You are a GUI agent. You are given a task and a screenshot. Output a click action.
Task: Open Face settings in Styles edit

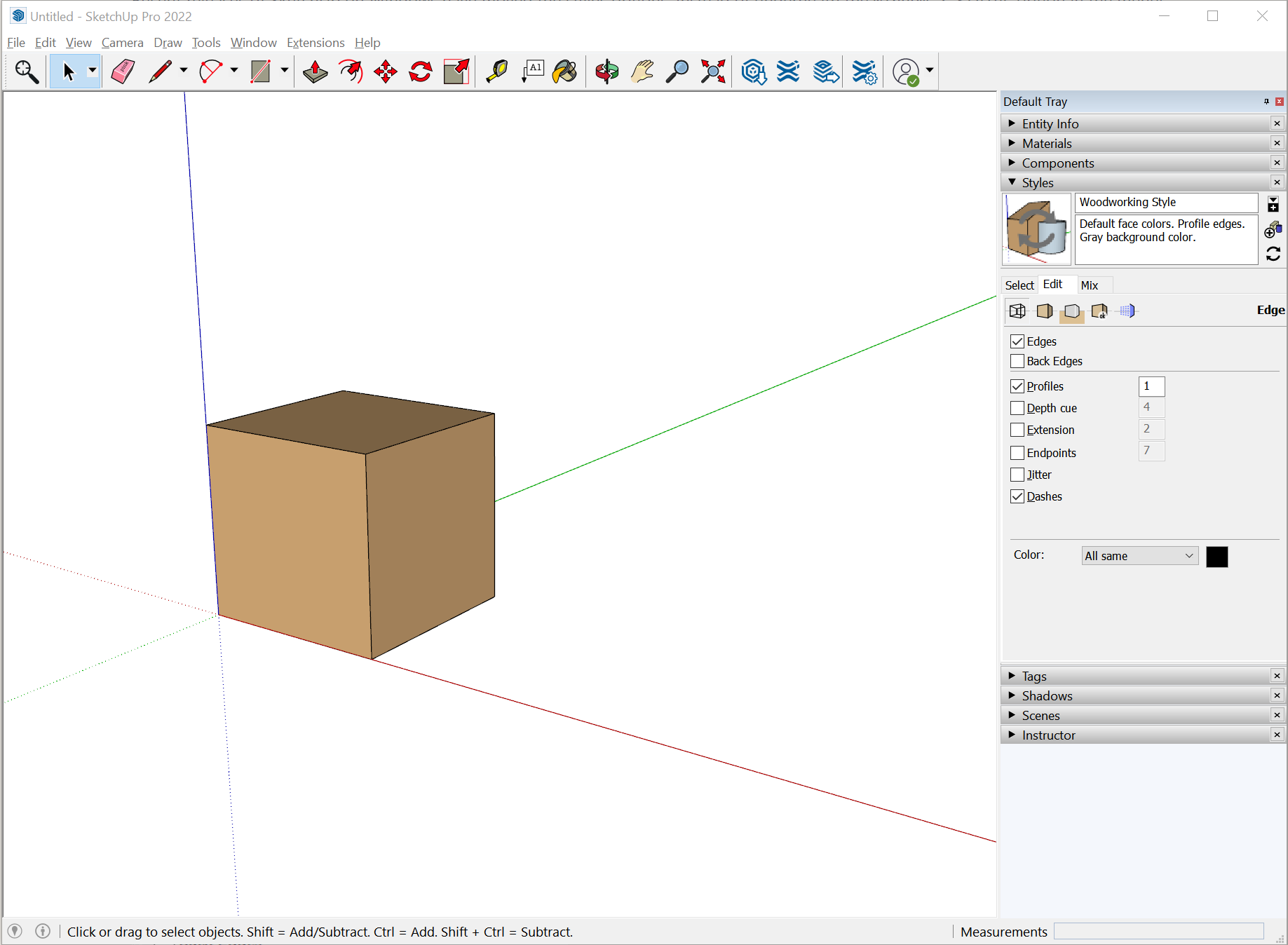(x=1044, y=311)
